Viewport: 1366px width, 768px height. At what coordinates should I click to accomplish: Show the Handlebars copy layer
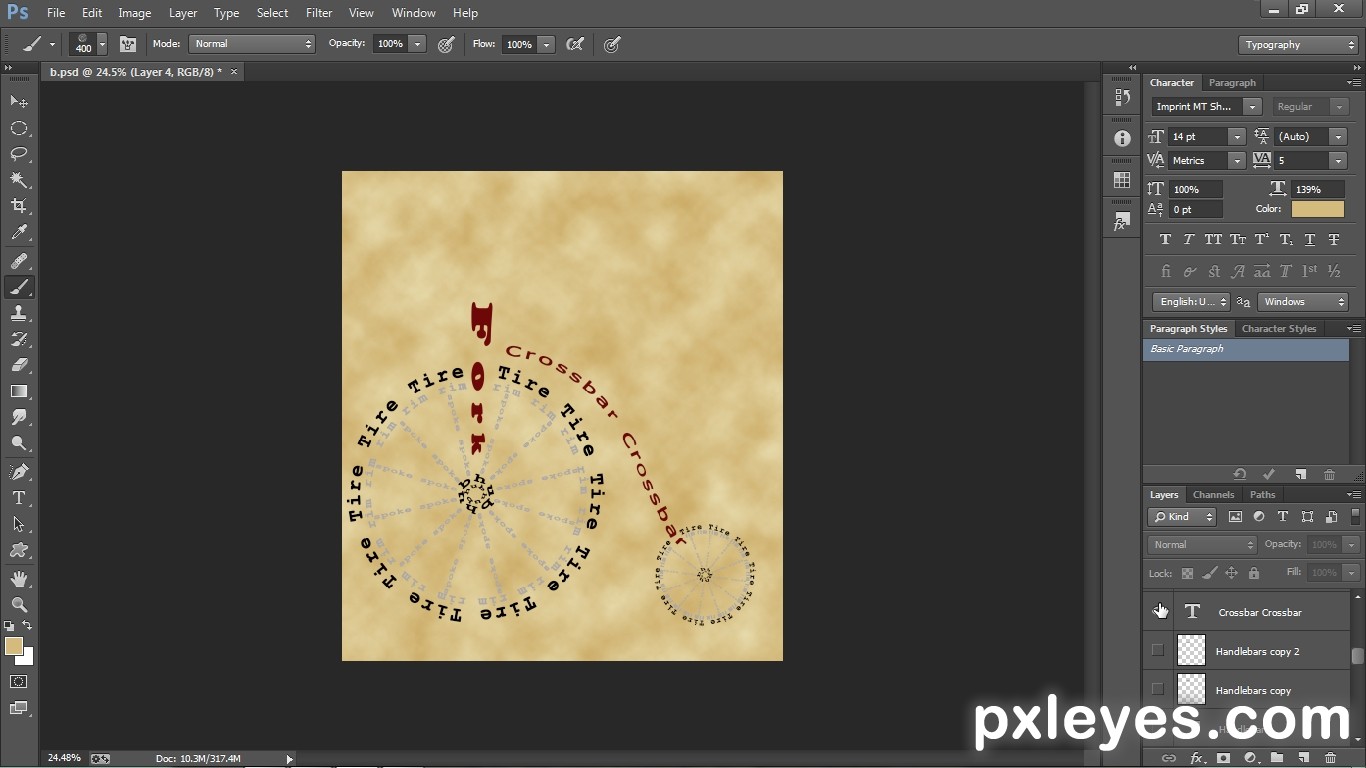(x=1158, y=690)
